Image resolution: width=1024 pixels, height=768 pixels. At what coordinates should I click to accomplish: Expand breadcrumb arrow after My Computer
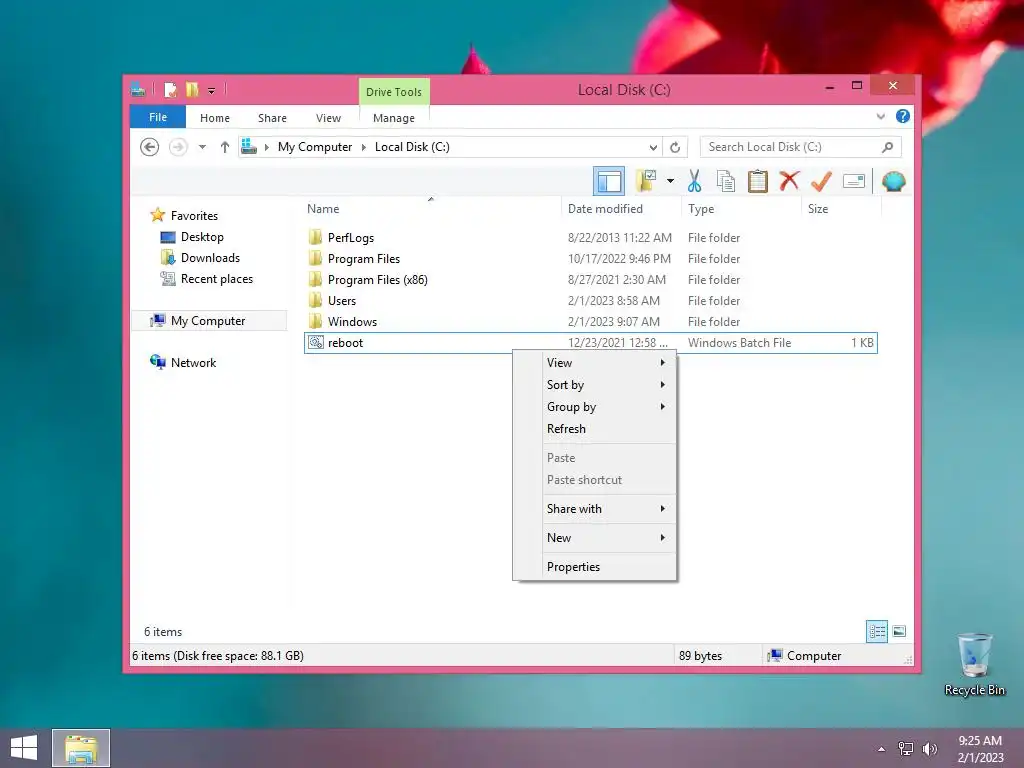click(x=364, y=147)
